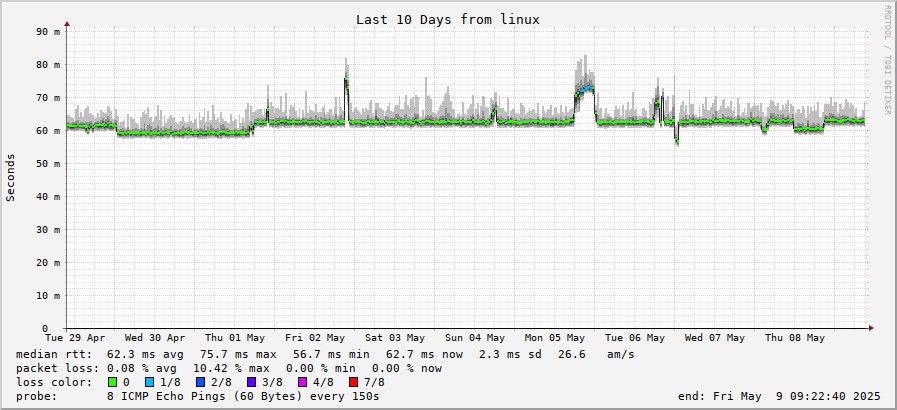Click the '90 m' y-axis value
Viewport: 897px width, 410px height.
(x=49, y=31)
